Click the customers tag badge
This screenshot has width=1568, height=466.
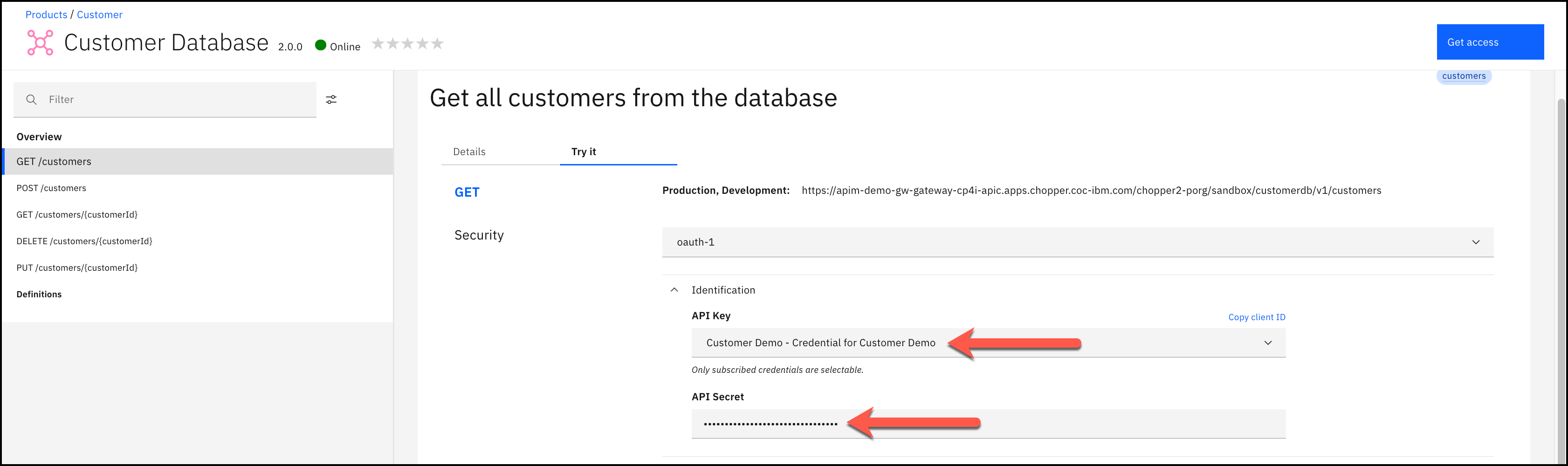click(x=1464, y=76)
